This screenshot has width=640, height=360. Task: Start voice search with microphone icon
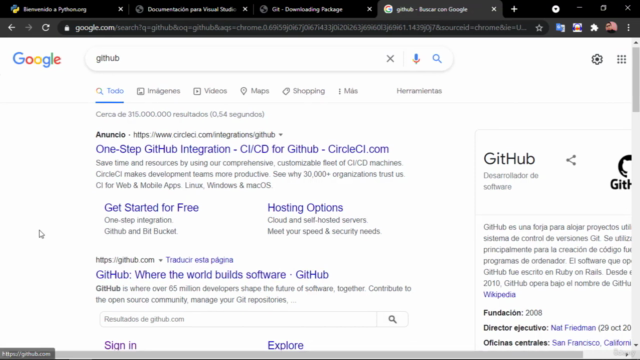[416, 59]
